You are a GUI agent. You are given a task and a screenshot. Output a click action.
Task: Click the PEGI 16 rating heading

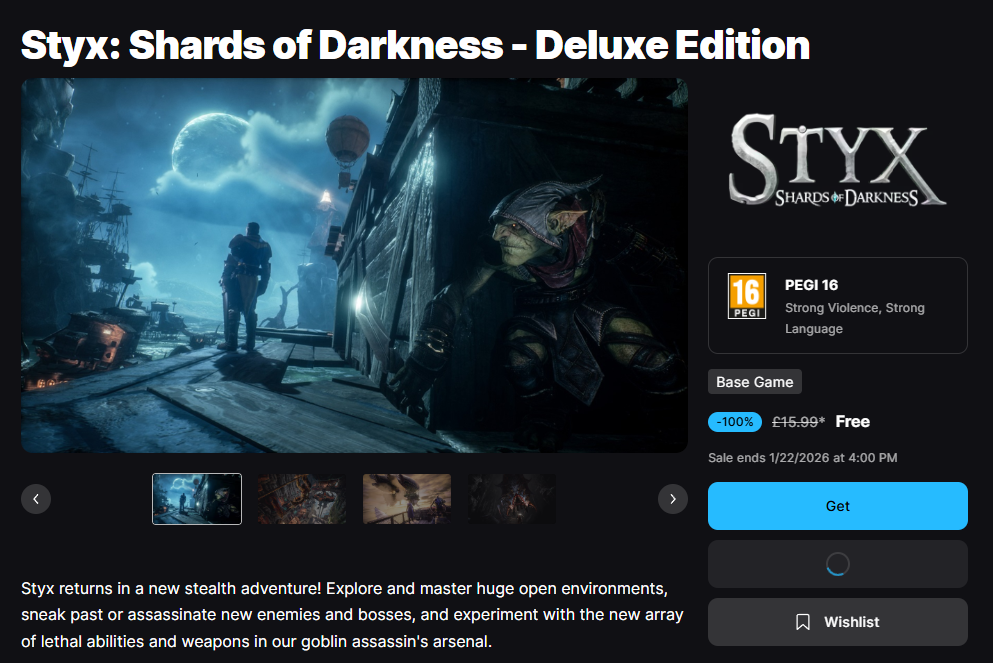click(x=811, y=285)
